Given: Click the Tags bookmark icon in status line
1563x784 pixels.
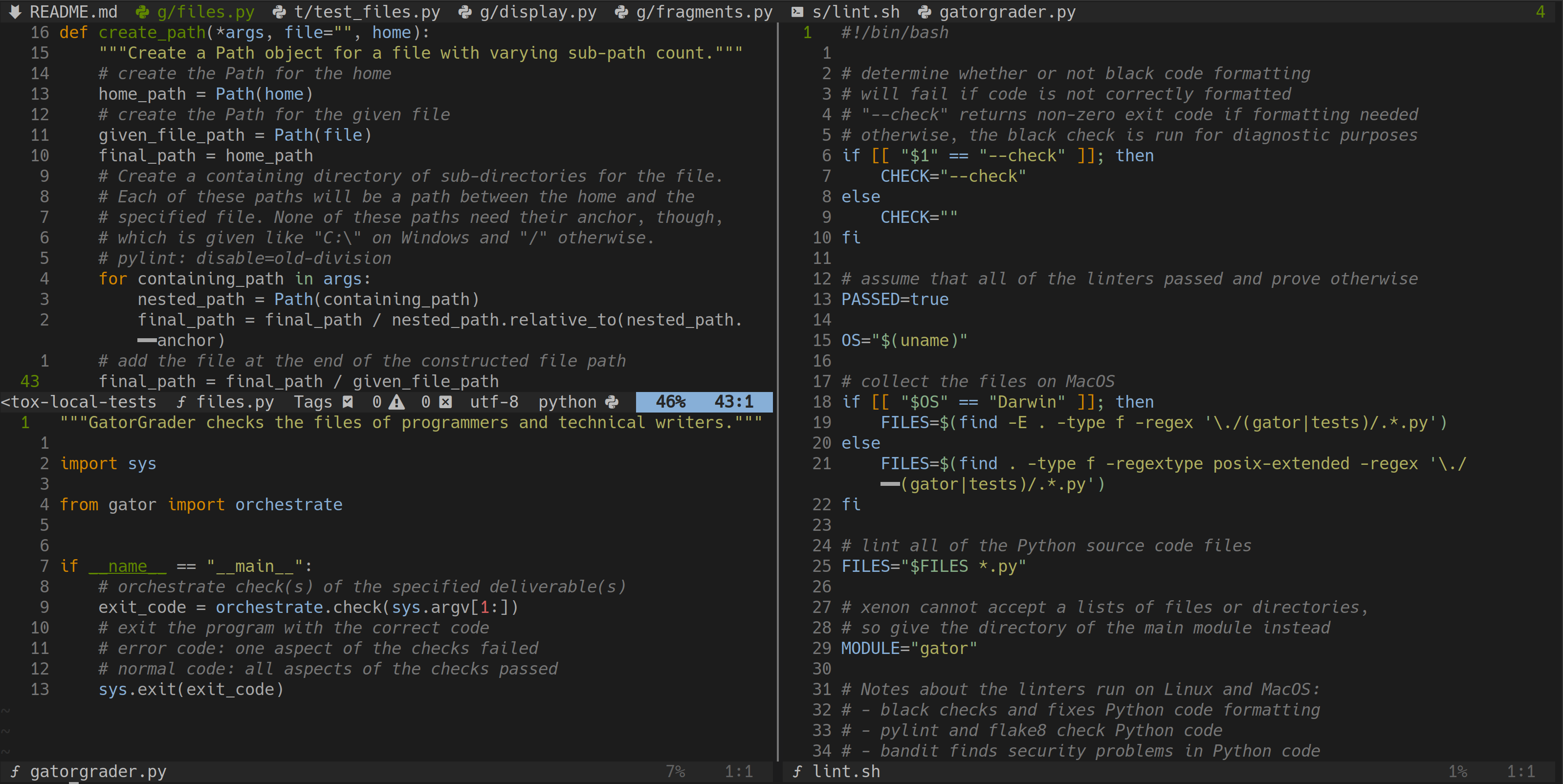Looking at the screenshot, I should (348, 402).
